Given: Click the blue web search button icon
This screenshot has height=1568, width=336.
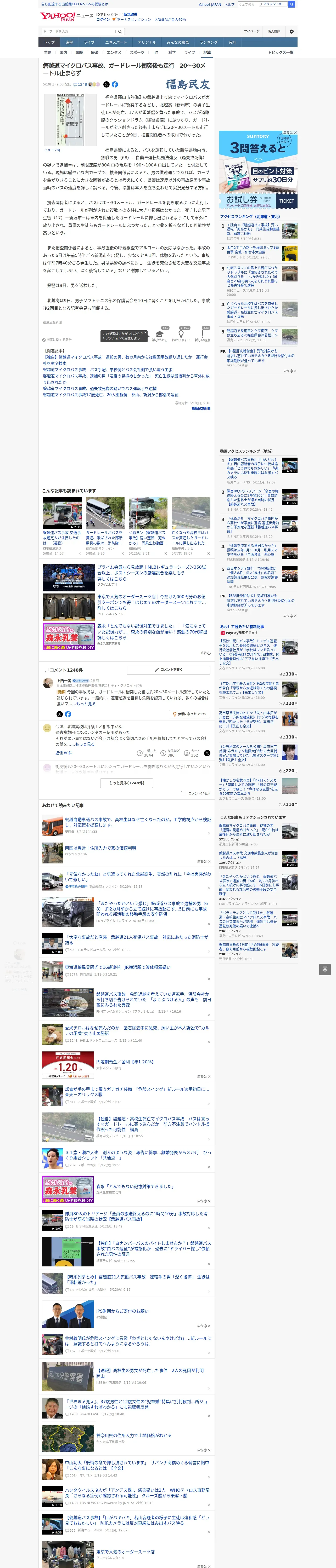Looking at the screenshot, I should pyautogui.click(x=292, y=4).
